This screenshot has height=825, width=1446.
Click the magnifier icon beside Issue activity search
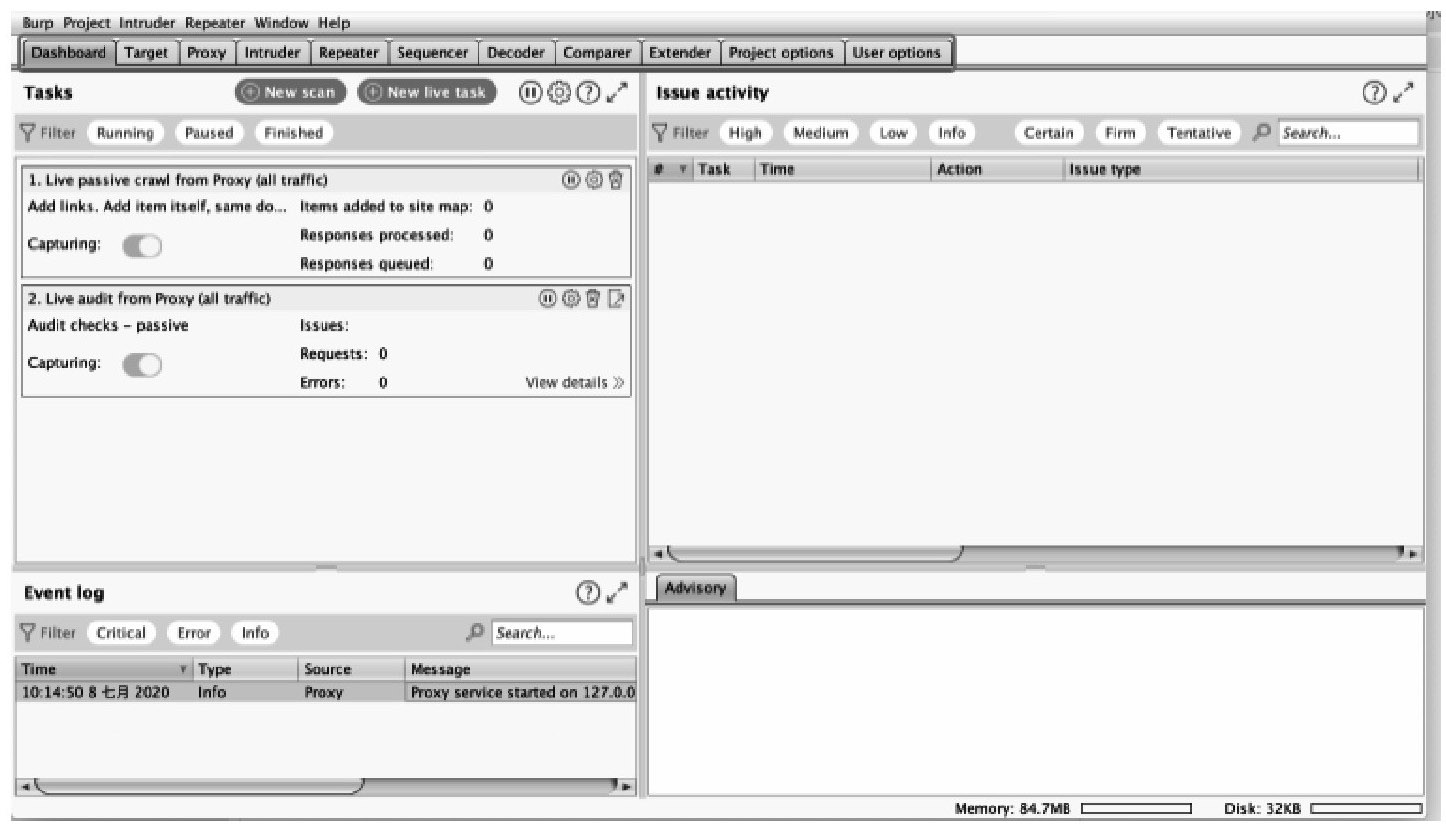[1262, 133]
